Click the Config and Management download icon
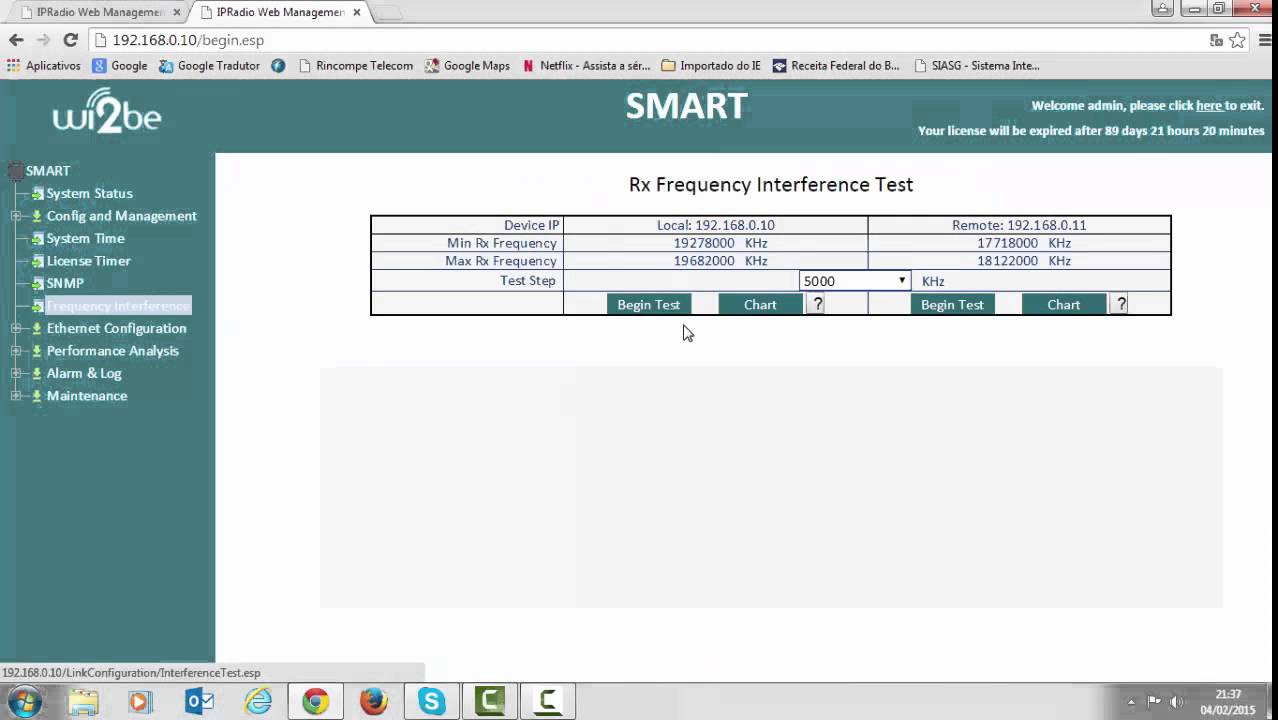The width and height of the screenshot is (1278, 720). click(x=37, y=216)
